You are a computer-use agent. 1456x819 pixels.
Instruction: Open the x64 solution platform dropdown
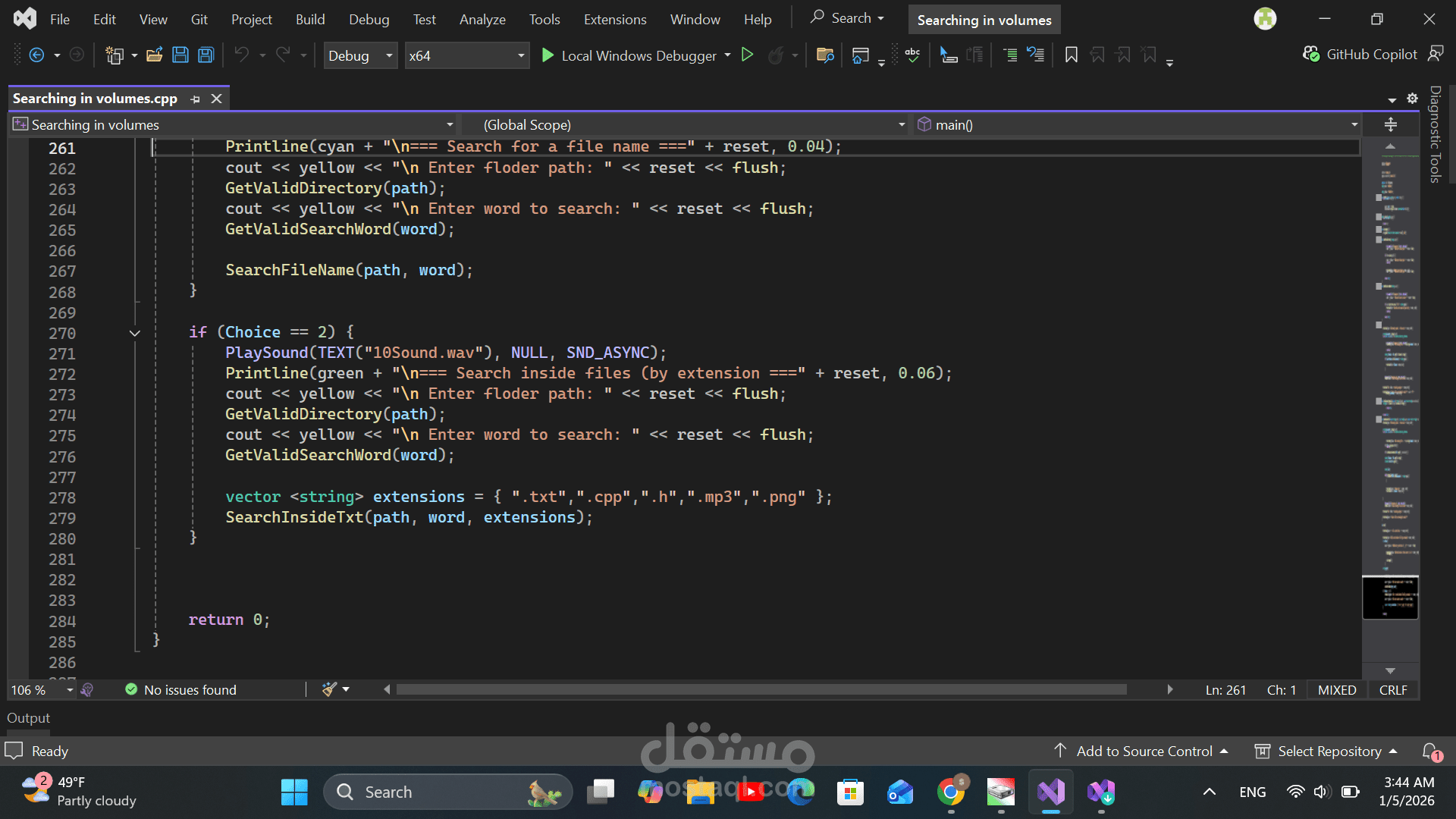point(466,55)
